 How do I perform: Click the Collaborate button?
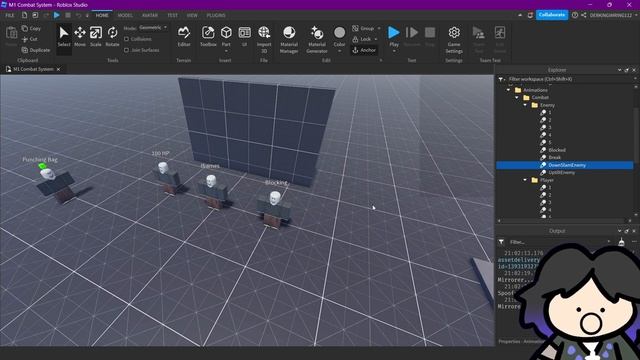click(552, 15)
